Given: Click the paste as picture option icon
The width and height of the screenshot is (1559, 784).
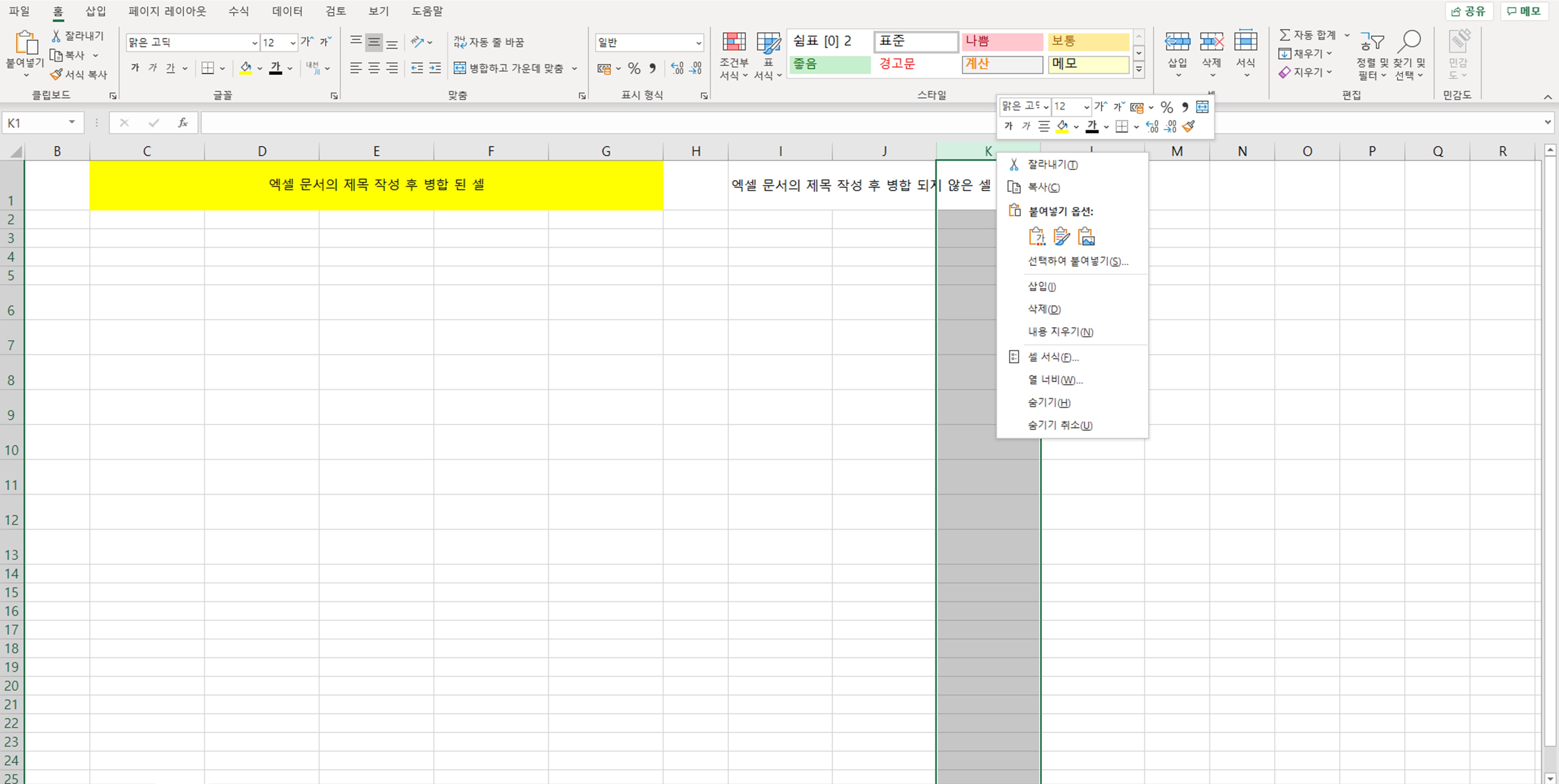Looking at the screenshot, I should (x=1086, y=237).
